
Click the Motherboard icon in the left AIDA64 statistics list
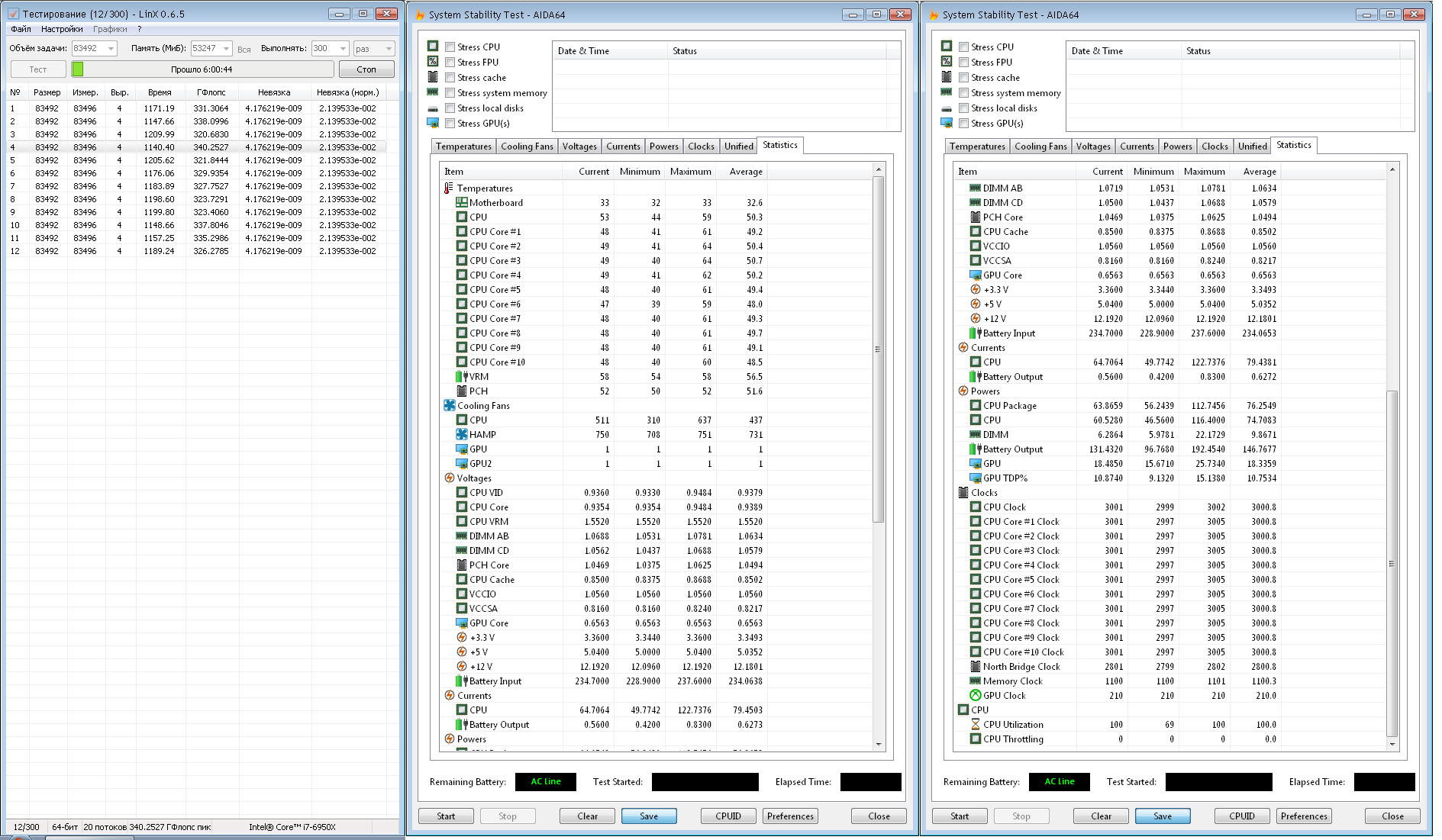click(462, 203)
